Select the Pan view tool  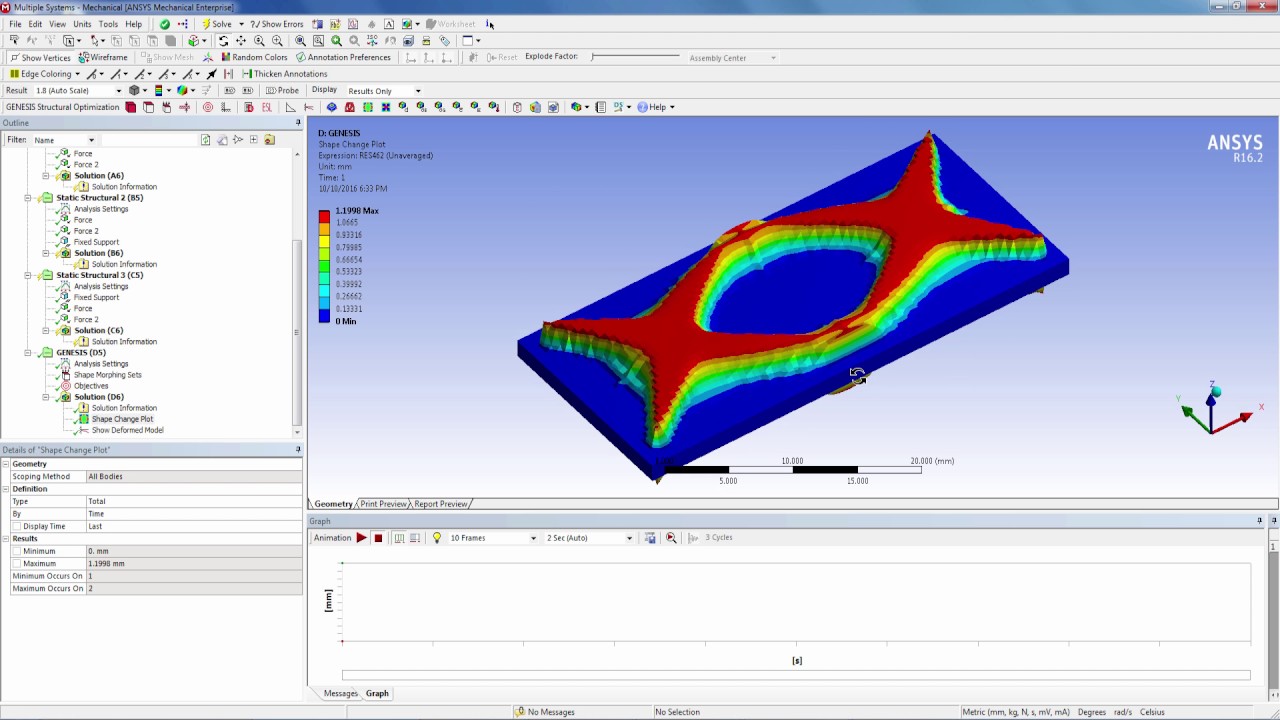[241, 41]
